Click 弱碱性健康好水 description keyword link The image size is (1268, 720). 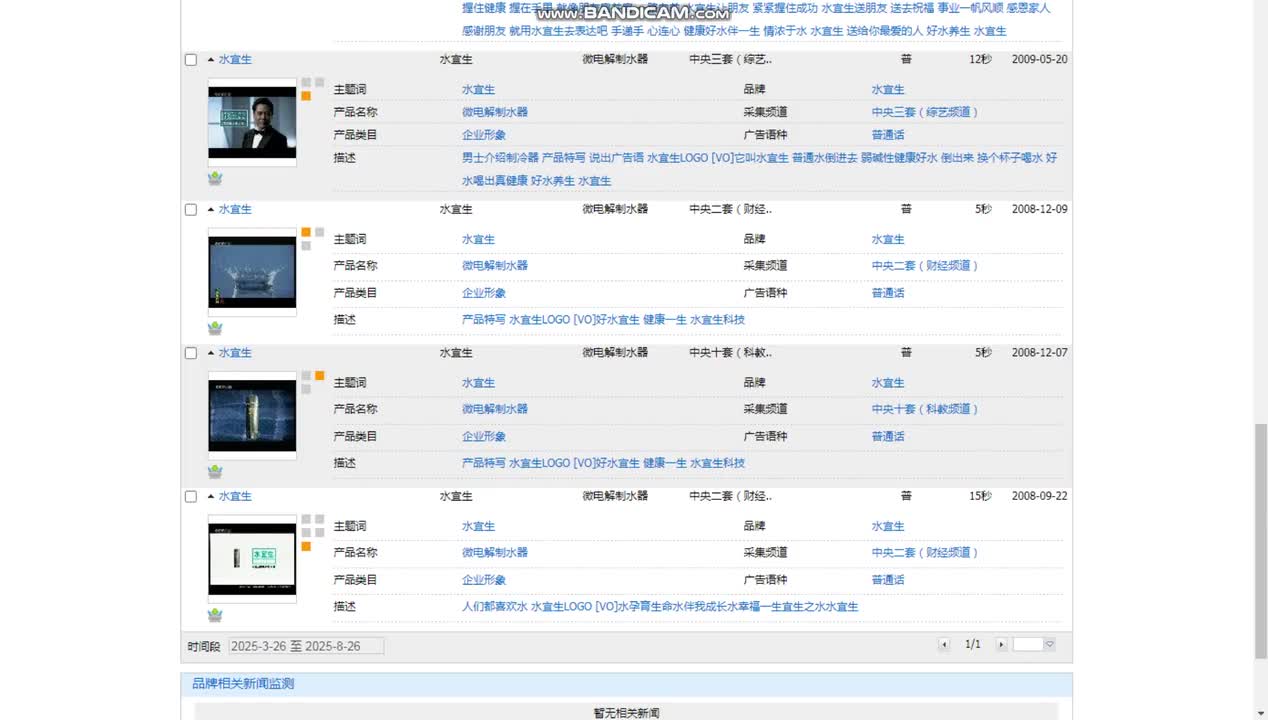coord(899,158)
